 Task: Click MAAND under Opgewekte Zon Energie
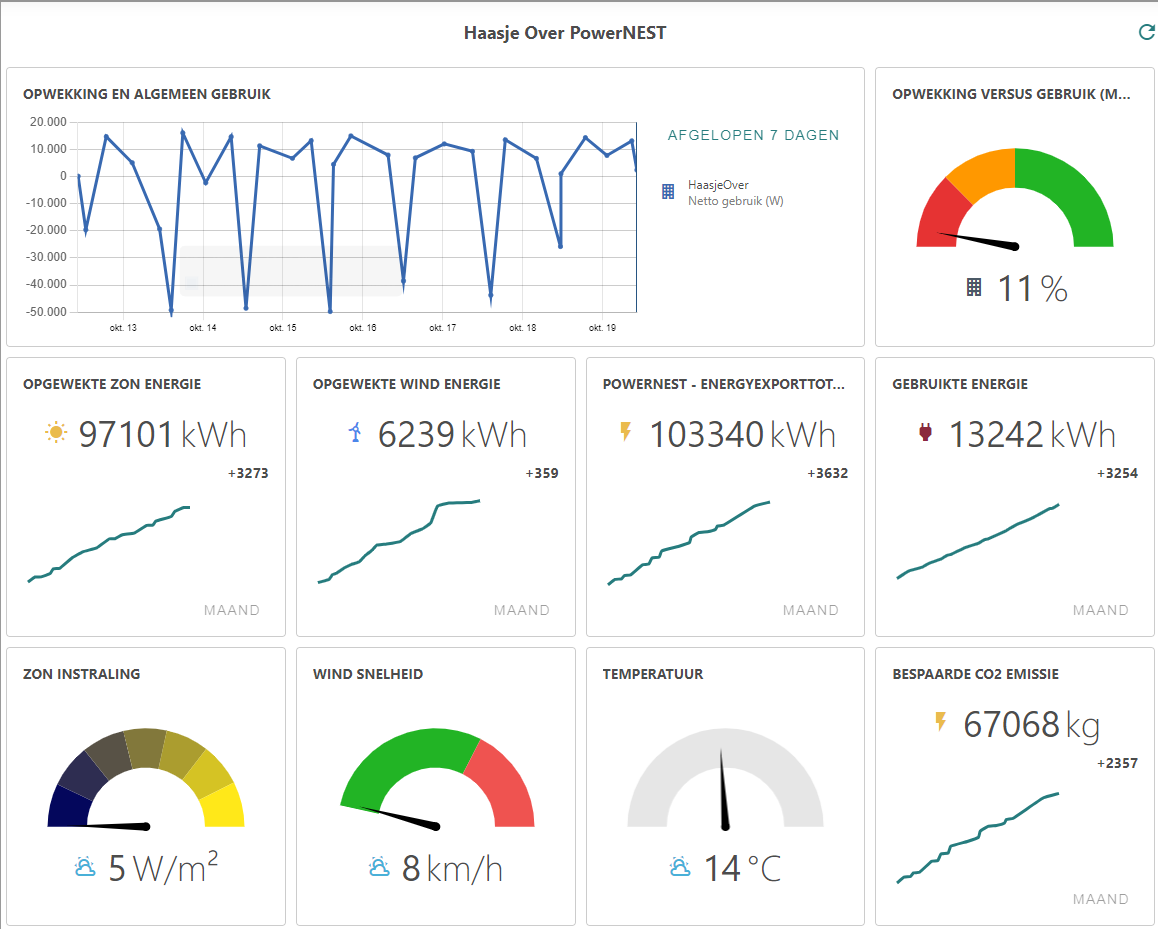[x=232, y=610]
